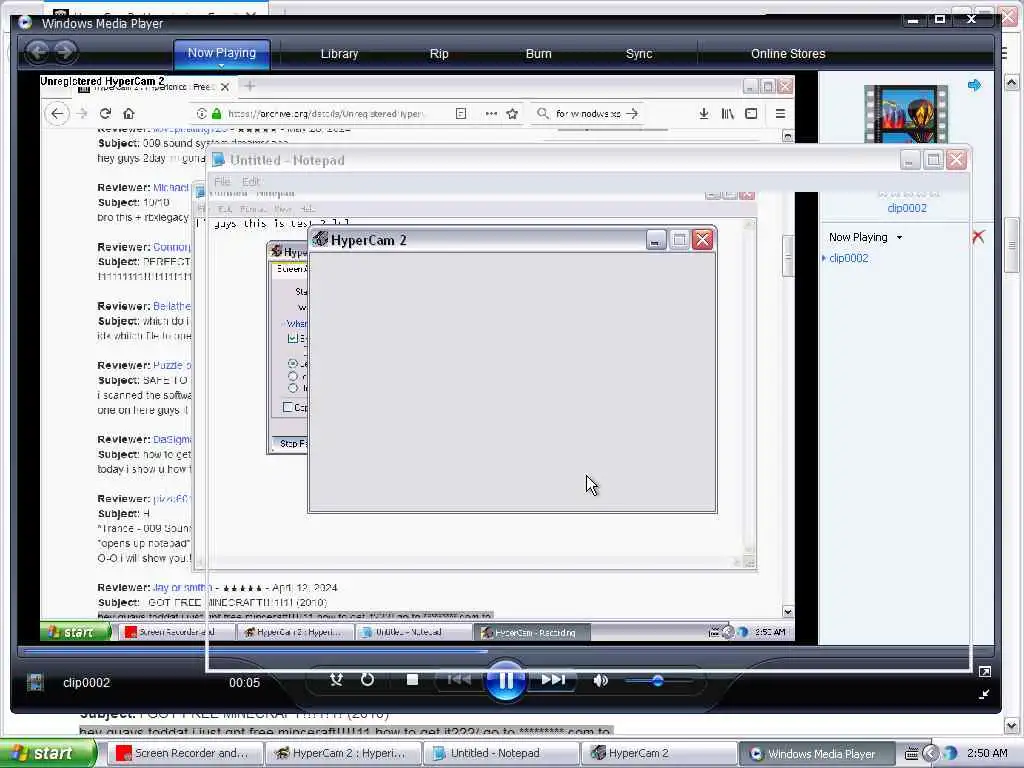Switch to HyperCam 2 : Hyperi... taskbar item

click(x=343, y=753)
